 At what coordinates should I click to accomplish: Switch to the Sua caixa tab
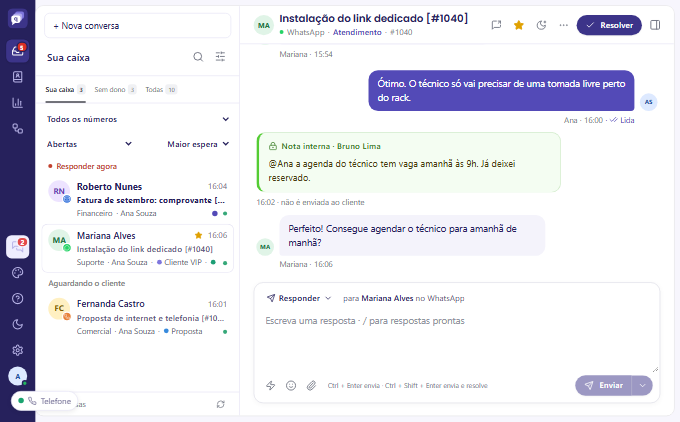coord(65,90)
